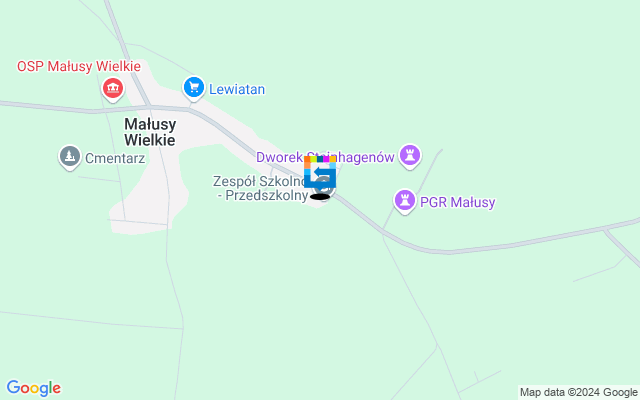
Task: Open the Dworek Steinhagenów text label
Action: [325, 157]
